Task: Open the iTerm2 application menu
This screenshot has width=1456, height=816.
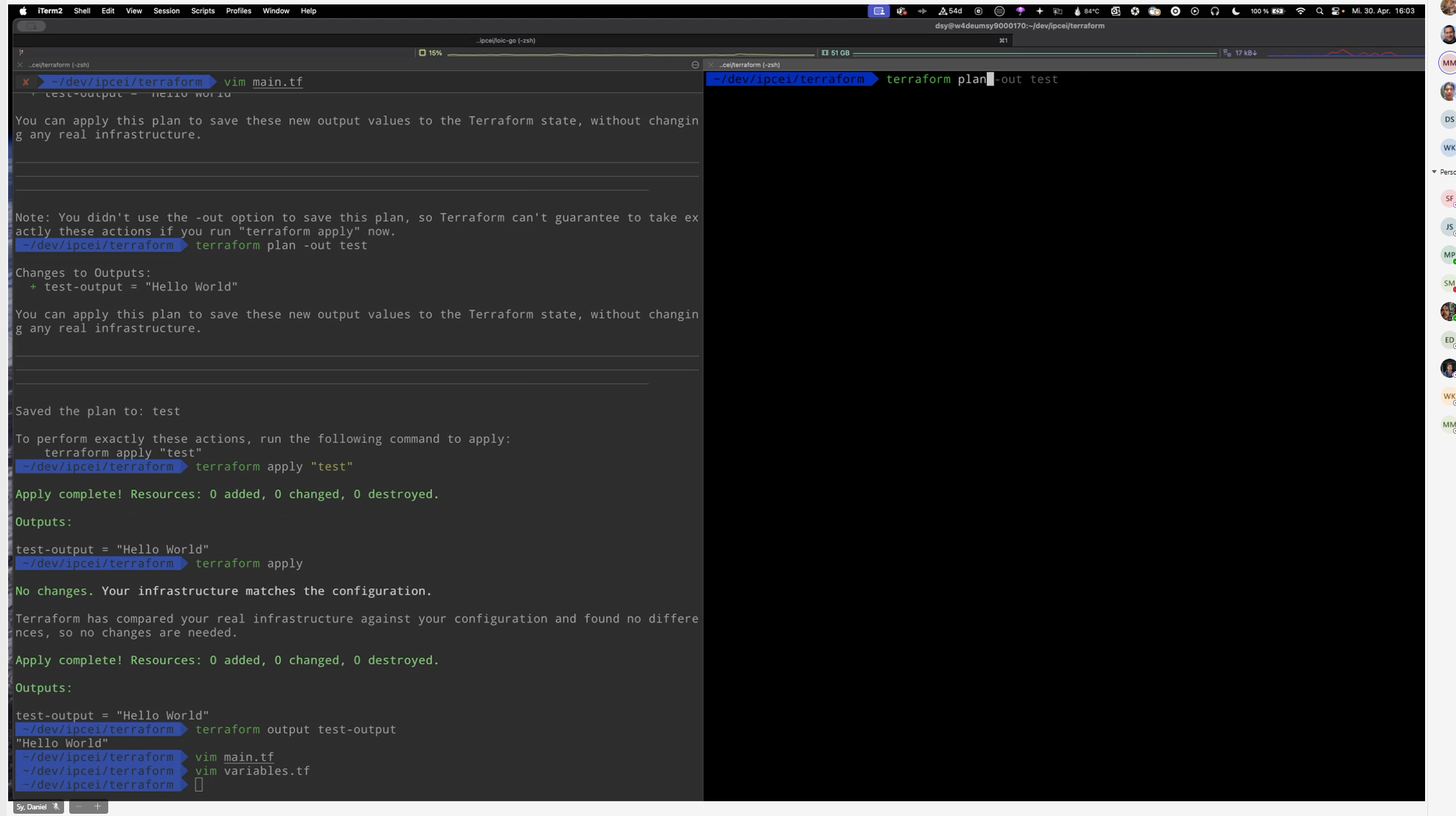Action: pyautogui.click(x=50, y=11)
